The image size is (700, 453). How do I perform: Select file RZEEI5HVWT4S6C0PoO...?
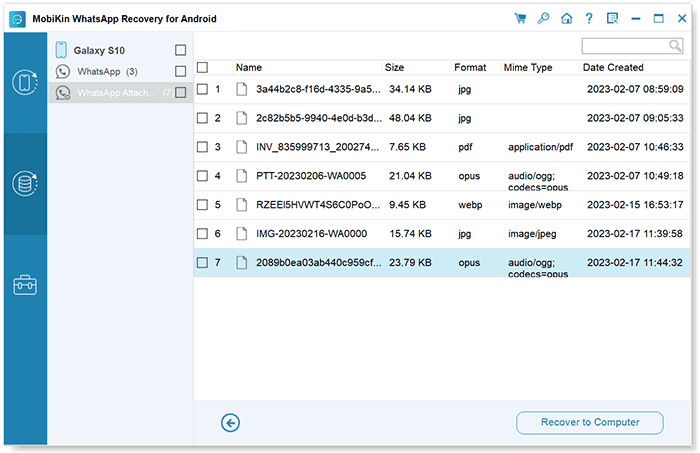(318, 205)
